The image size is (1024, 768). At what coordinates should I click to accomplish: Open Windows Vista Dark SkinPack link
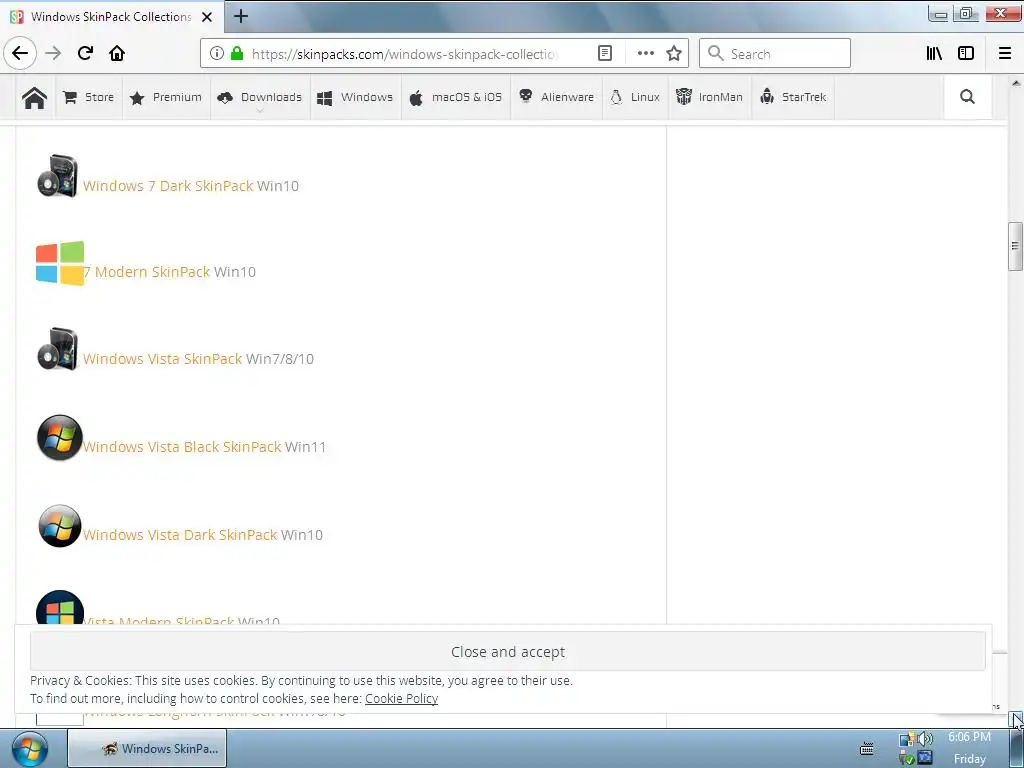tap(180, 535)
